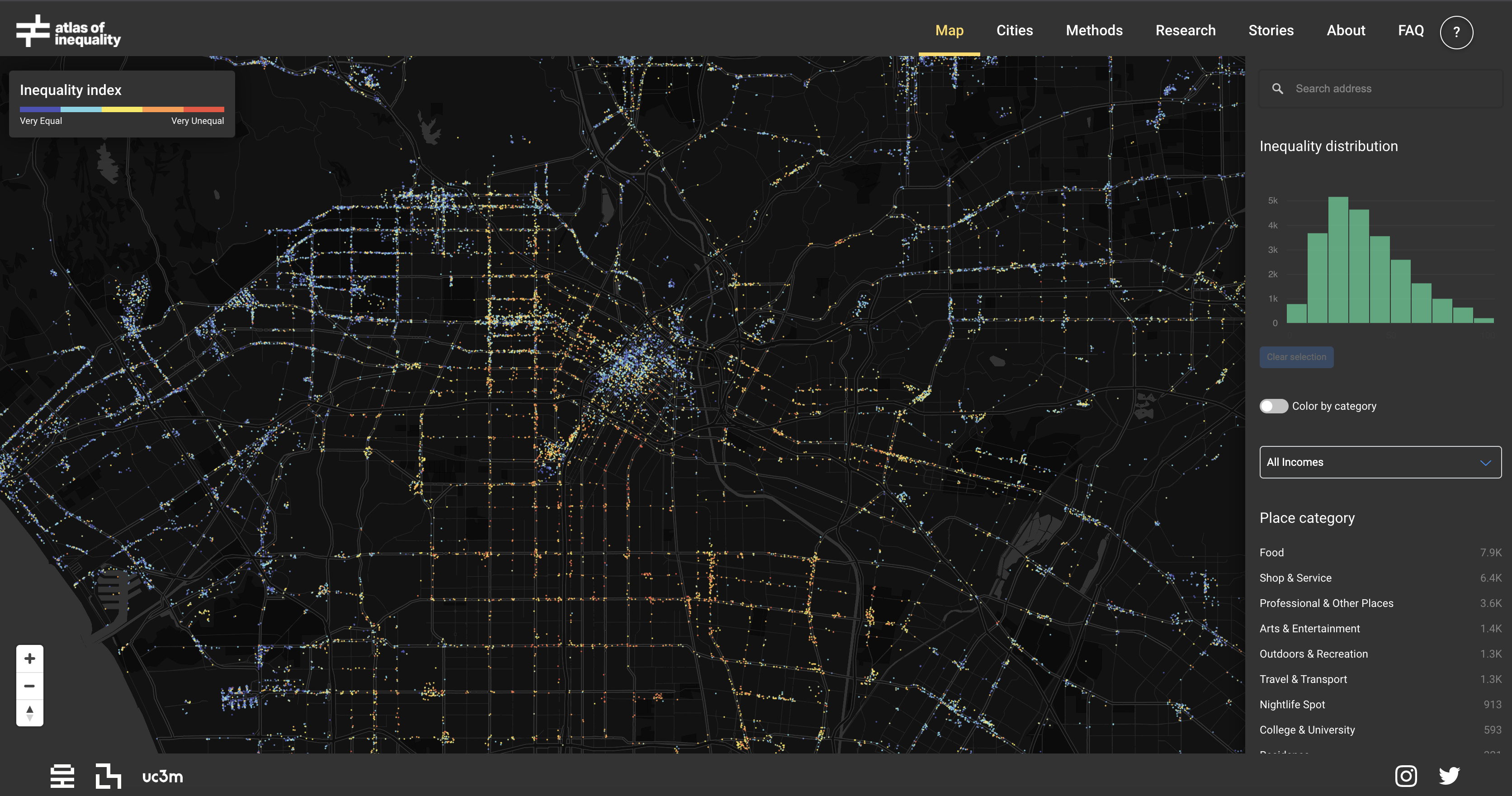
Task: Zoom out with the minus button
Action: pos(30,686)
